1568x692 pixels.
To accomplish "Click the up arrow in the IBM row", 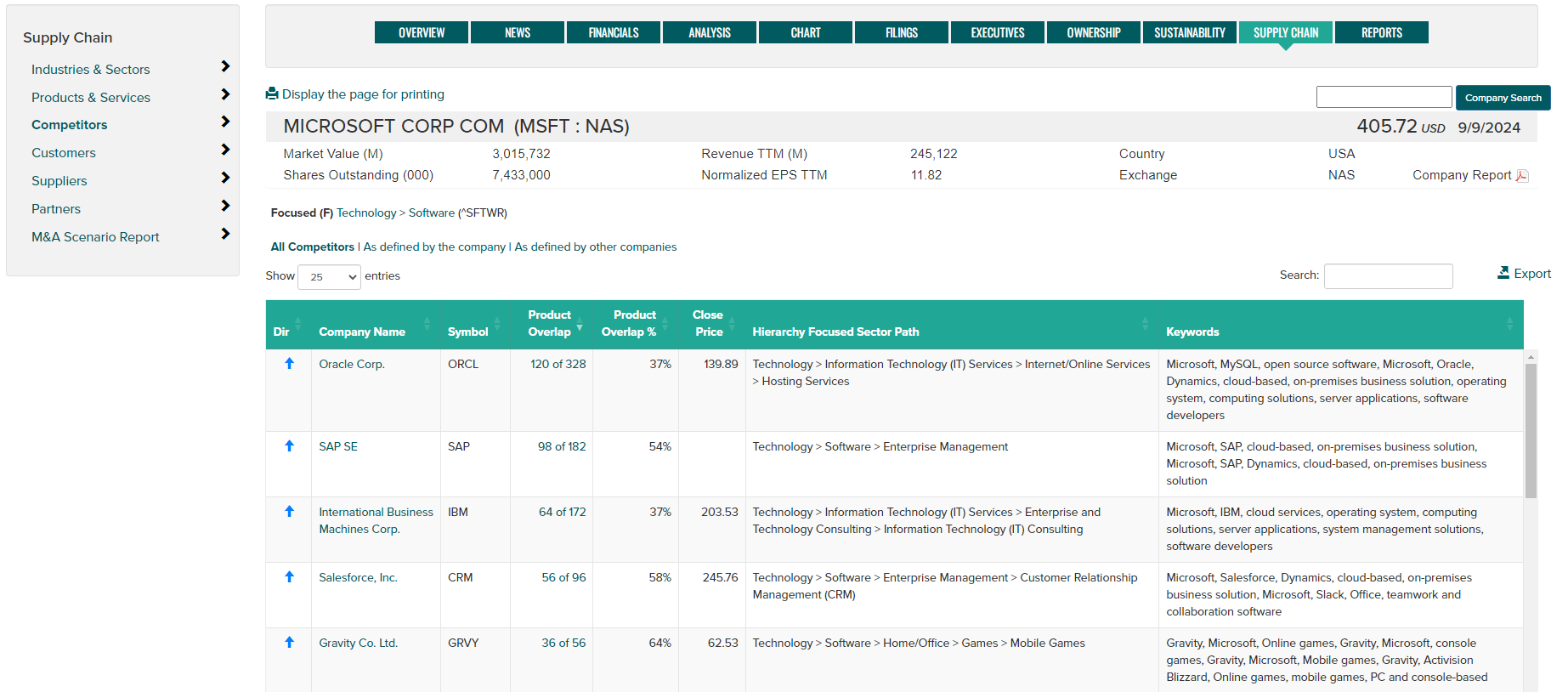I will [x=289, y=511].
